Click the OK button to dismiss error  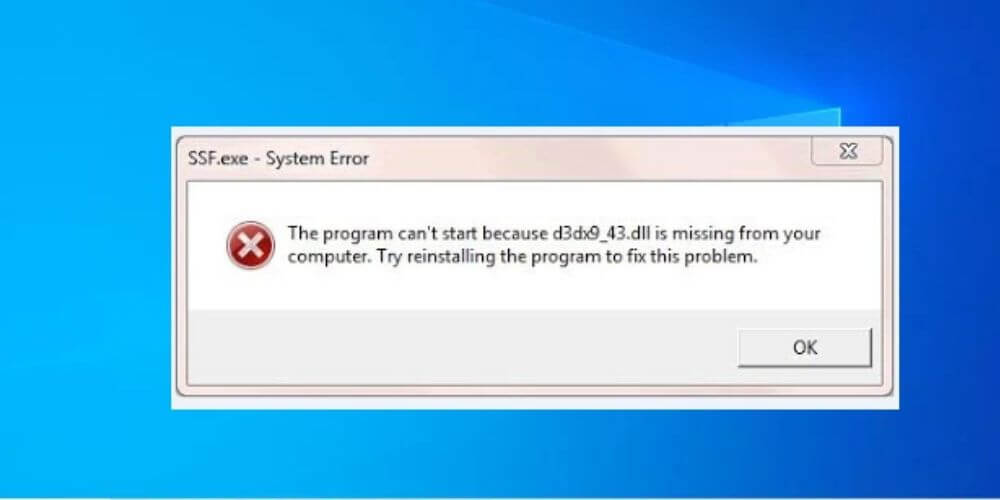tap(804, 348)
